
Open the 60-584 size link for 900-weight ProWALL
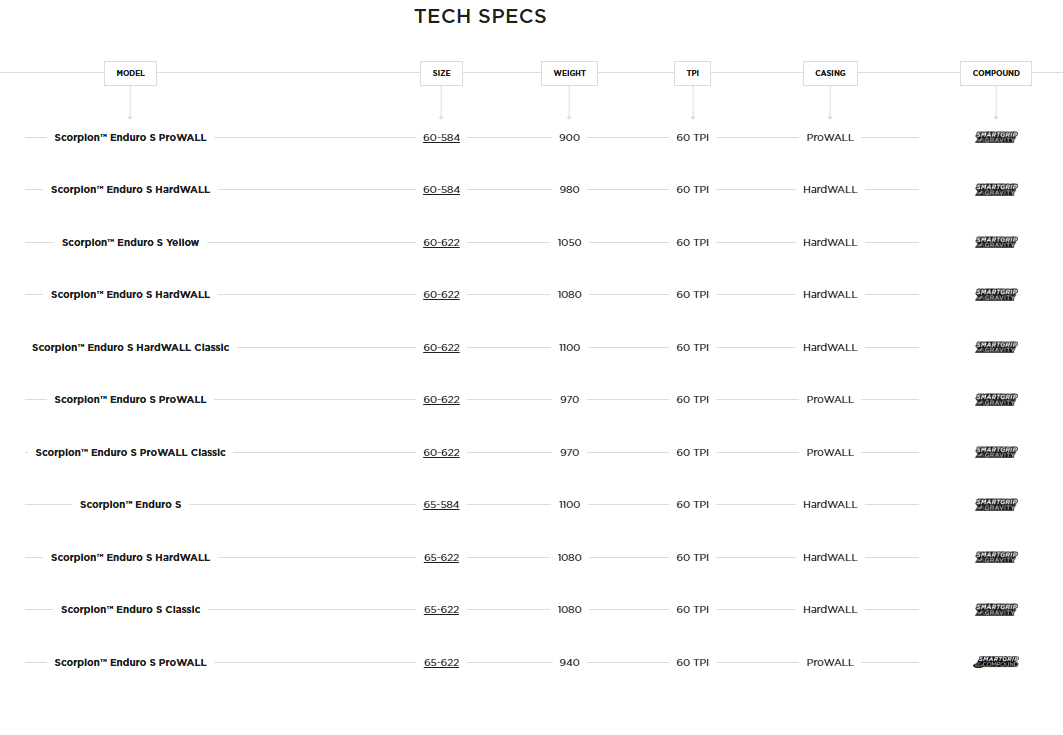[441, 138]
